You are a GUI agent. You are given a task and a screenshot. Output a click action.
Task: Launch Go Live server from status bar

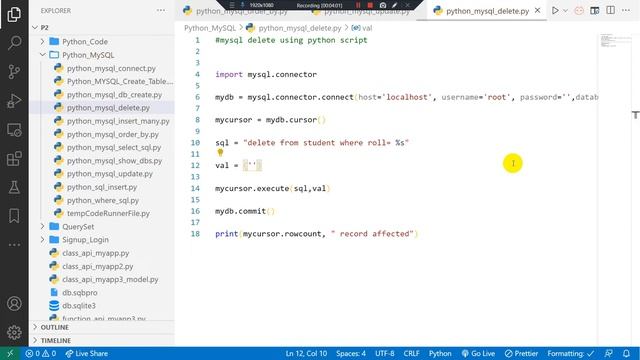coord(478,353)
